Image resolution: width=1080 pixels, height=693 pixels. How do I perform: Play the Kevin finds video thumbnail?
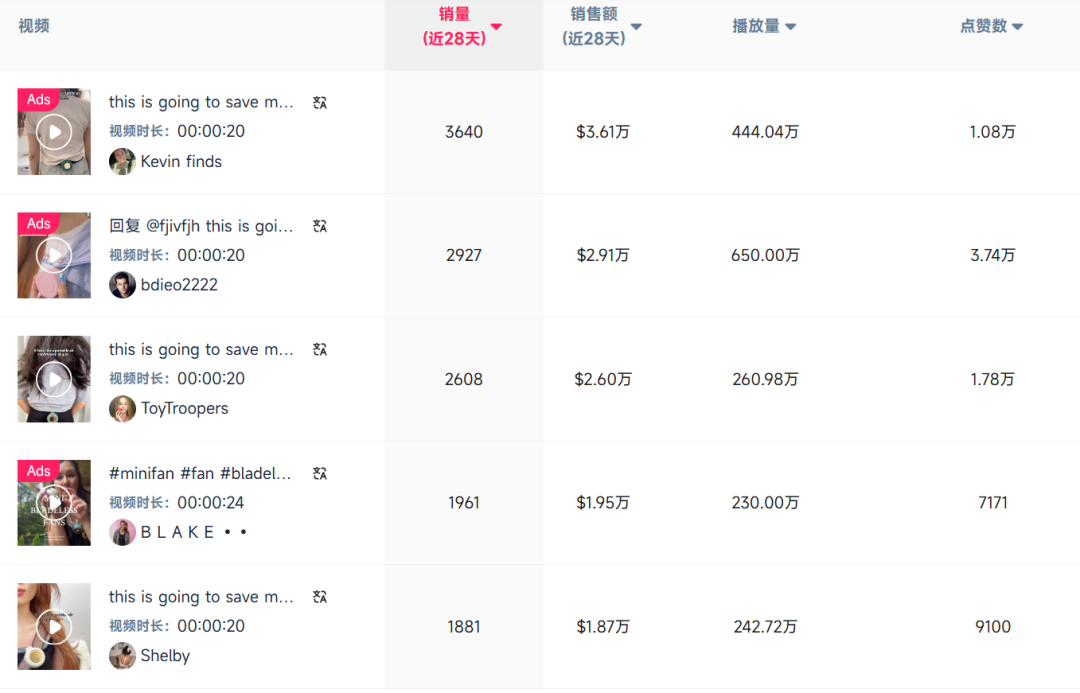pos(53,131)
